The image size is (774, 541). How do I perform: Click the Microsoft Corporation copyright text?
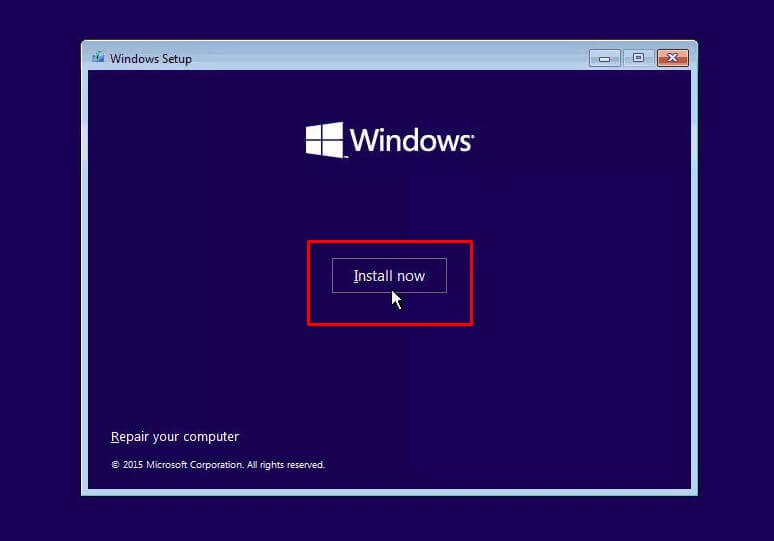[x=218, y=464]
